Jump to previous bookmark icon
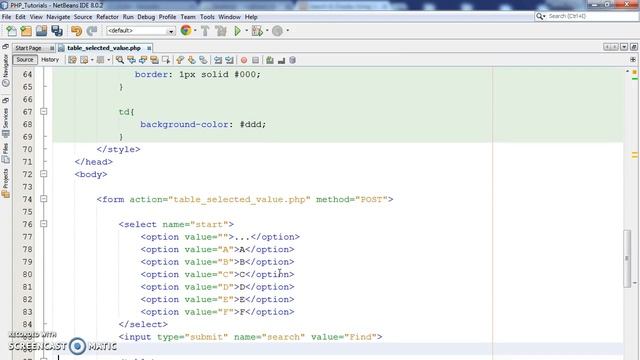Image resolution: width=640 pixels, height=360 pixels. 180,60
